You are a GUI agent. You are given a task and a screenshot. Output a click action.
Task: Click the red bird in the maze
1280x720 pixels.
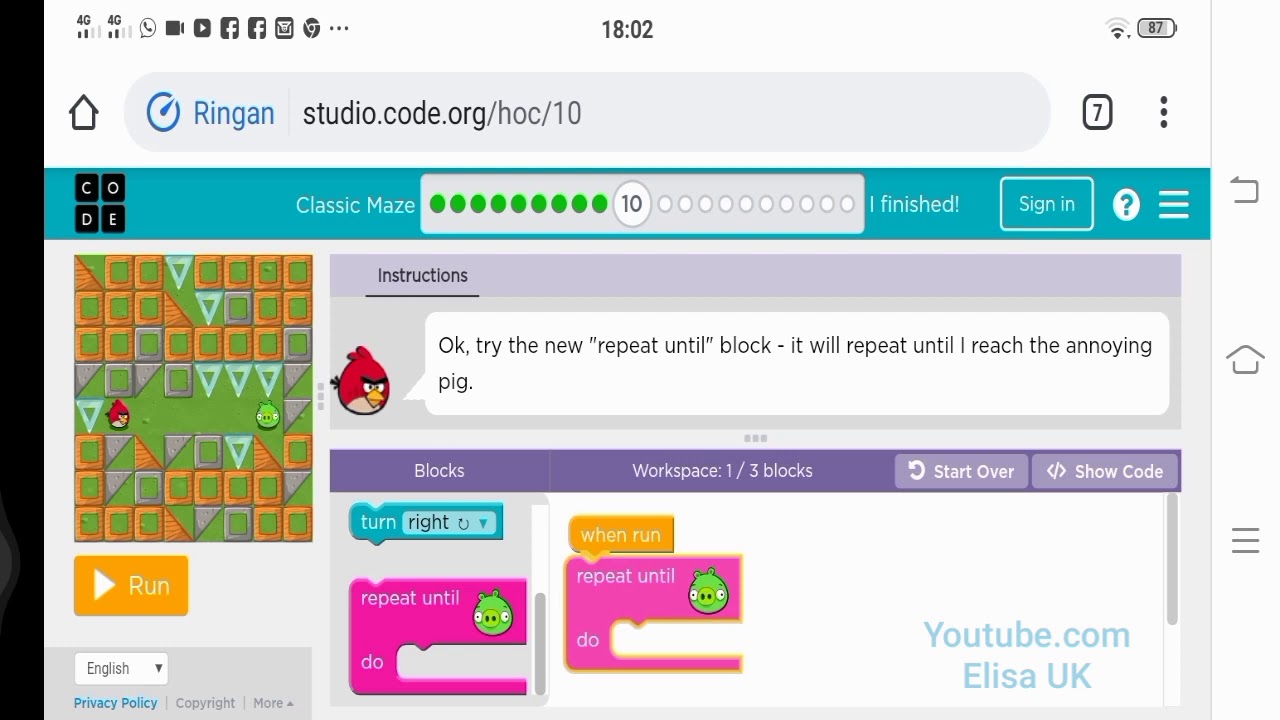click(118, 413)
